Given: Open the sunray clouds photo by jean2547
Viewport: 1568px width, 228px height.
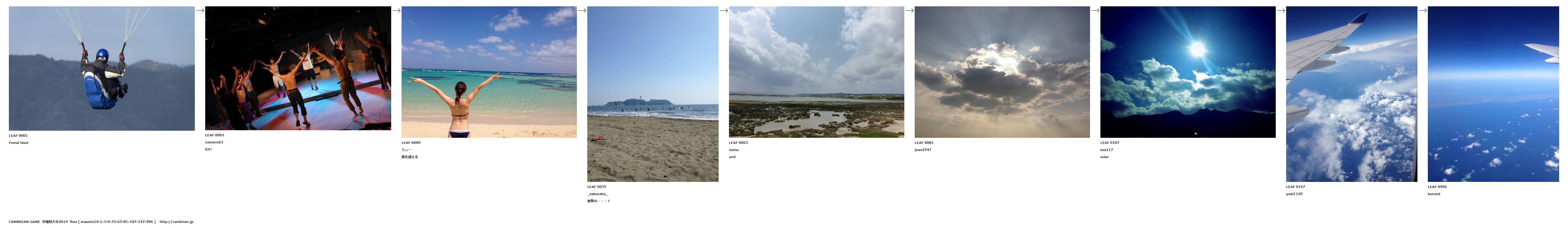Looking at the screenshot, I should point(1002,72).
